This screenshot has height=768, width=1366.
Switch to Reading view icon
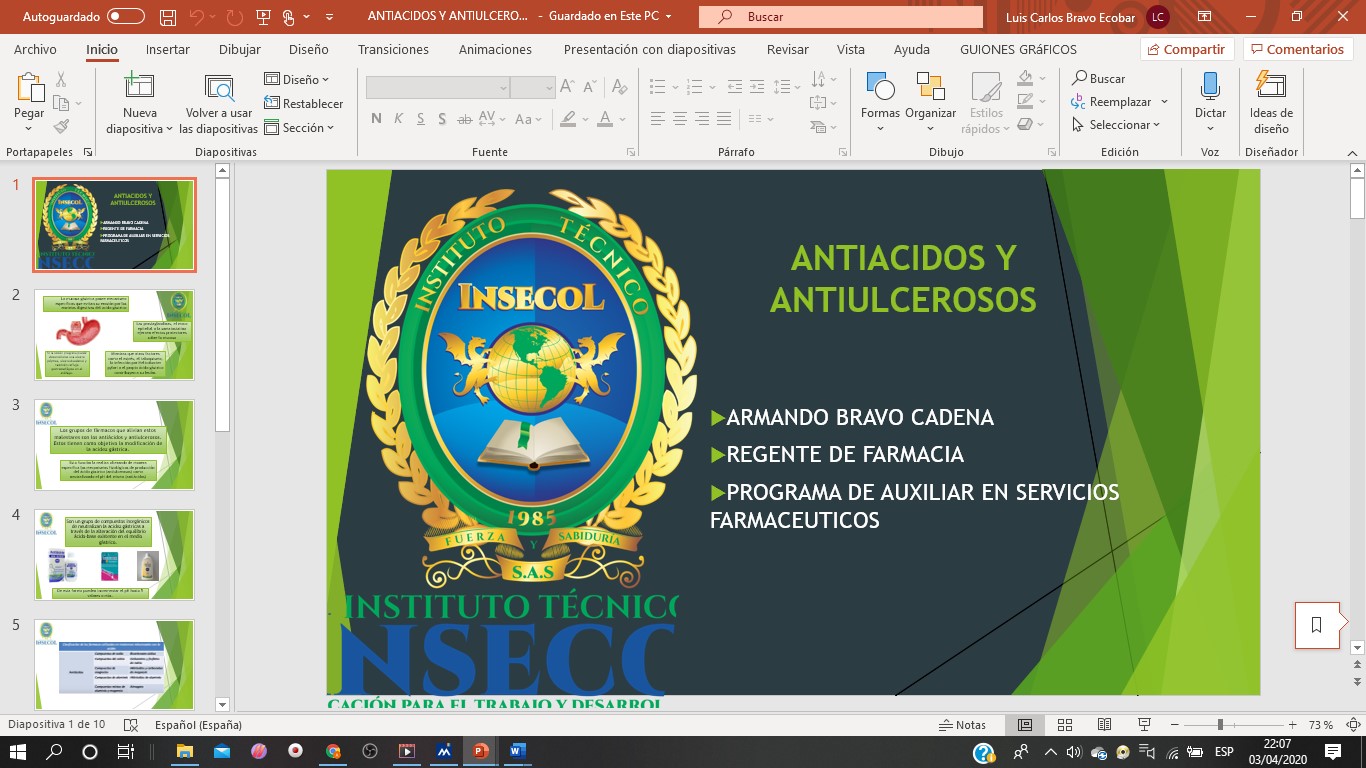(x=1104, y=725)
